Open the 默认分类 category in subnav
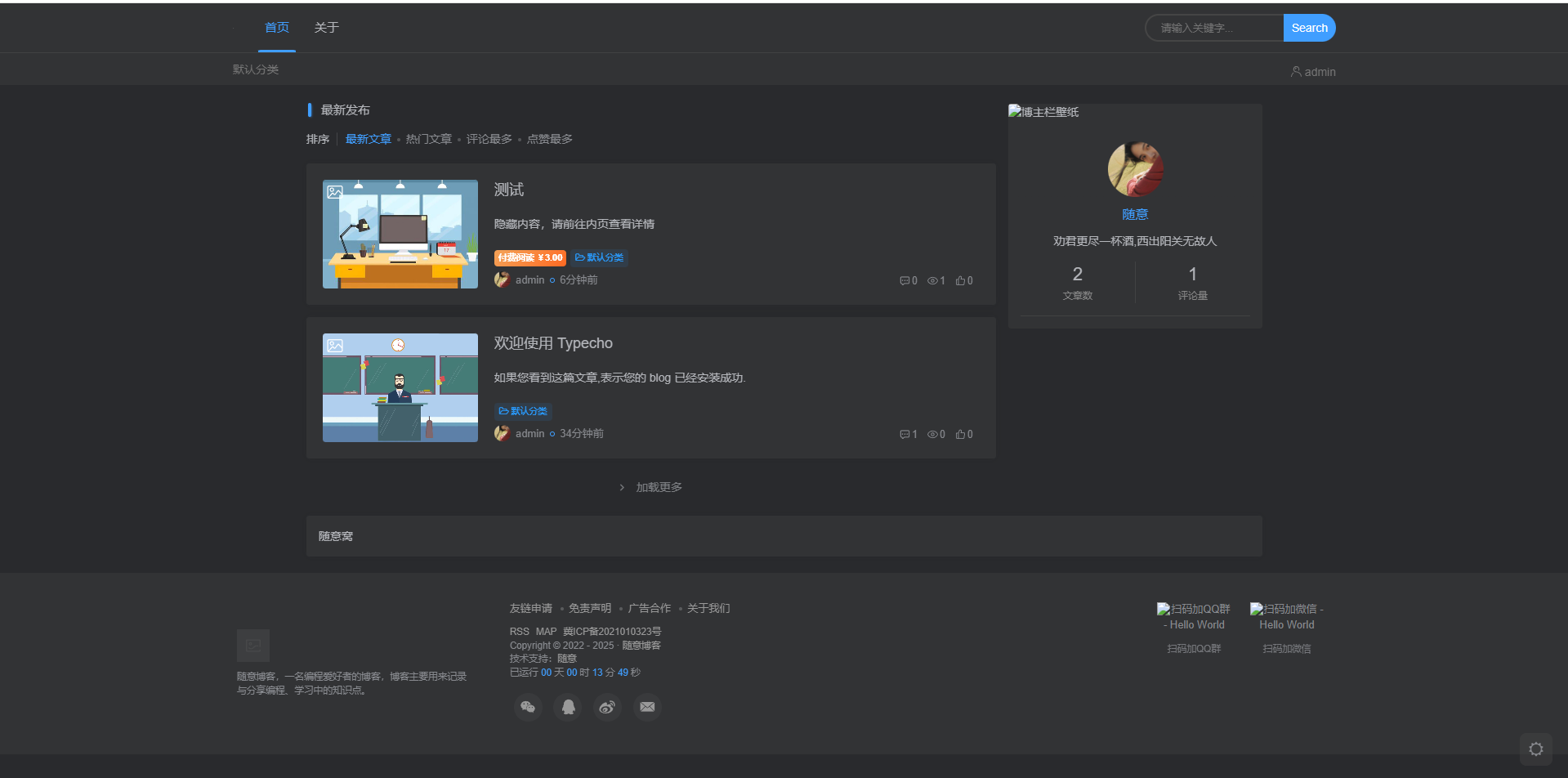 coord(256,69)
